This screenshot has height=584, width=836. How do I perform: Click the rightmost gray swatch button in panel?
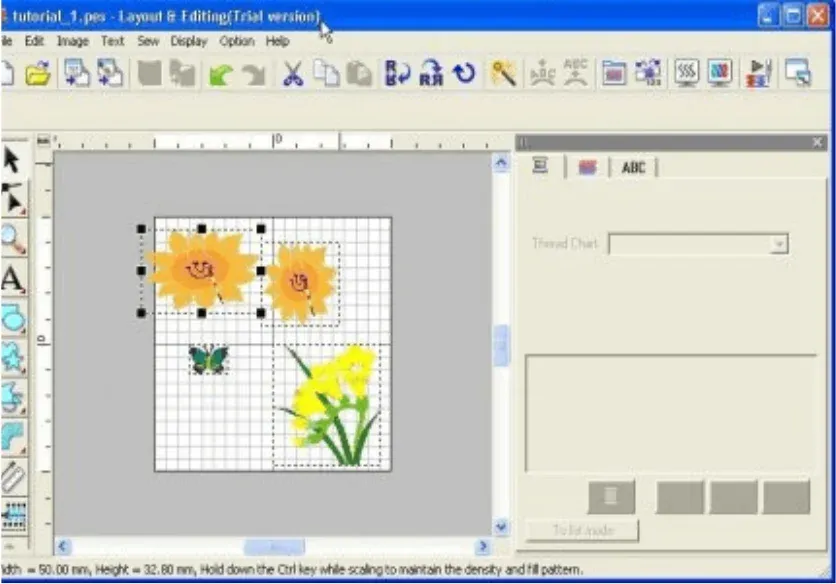point(786,497)
